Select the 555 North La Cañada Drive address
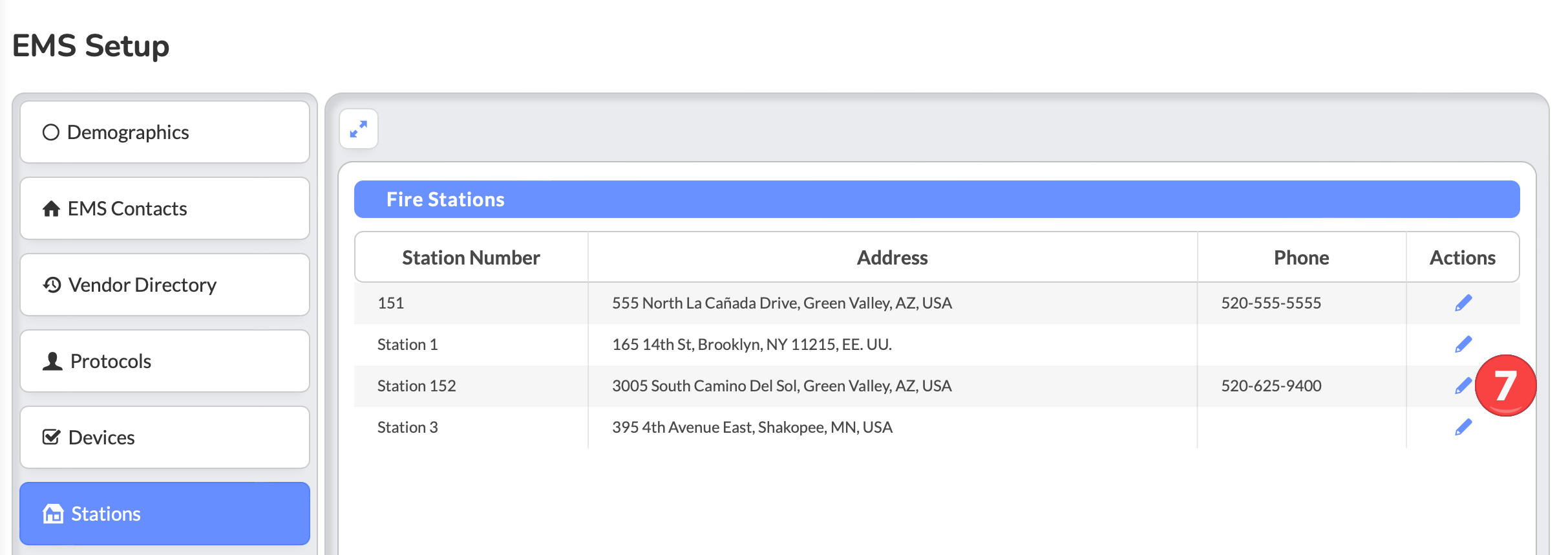 coord(781,303)
